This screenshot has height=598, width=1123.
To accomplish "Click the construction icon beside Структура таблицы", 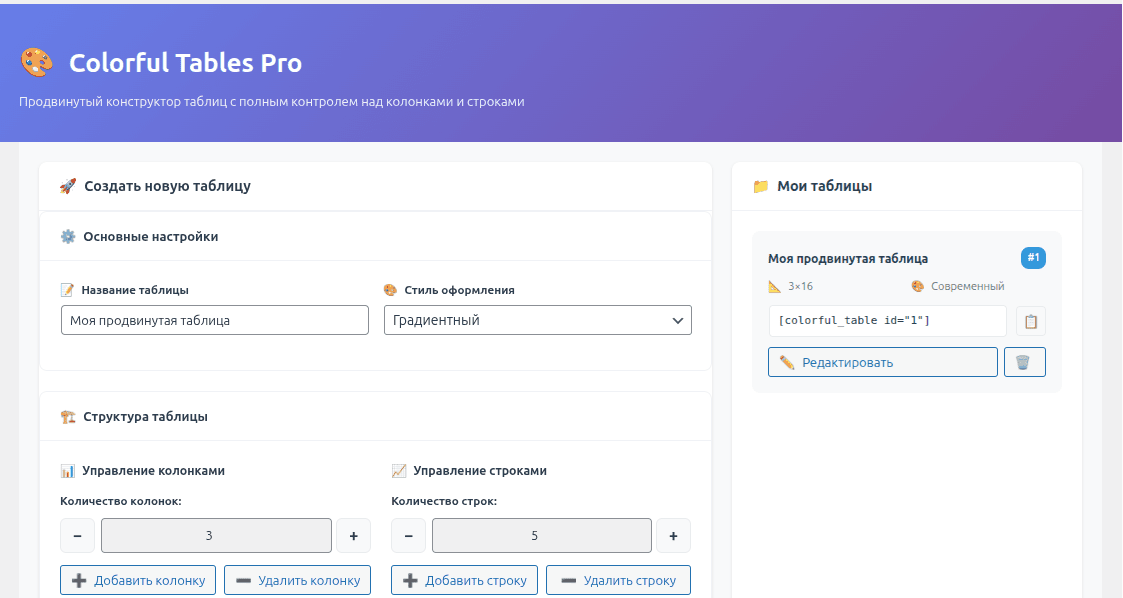I will (68, 417).
